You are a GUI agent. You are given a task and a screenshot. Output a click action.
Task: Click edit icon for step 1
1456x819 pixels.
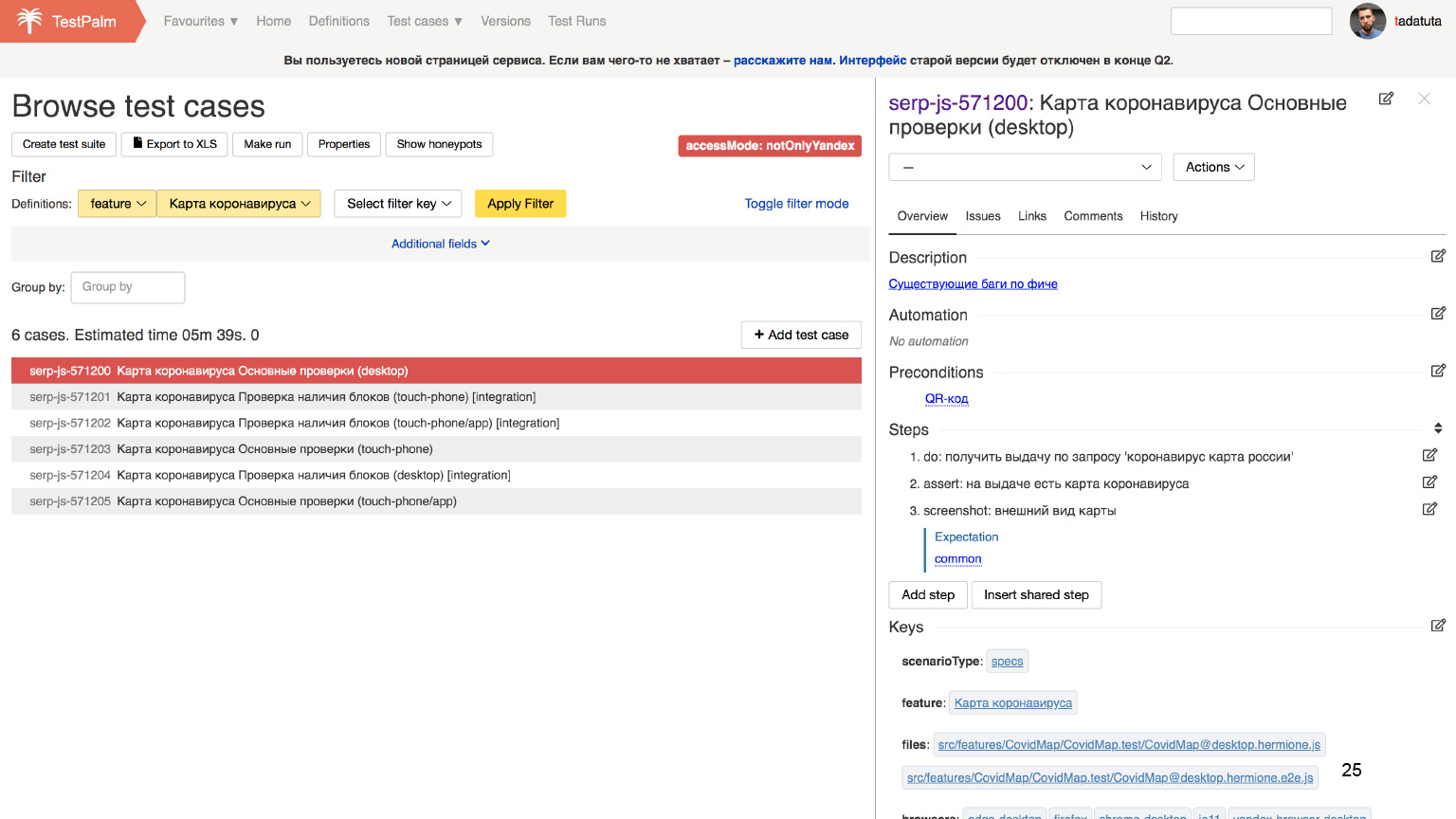tap(1429, 456)
